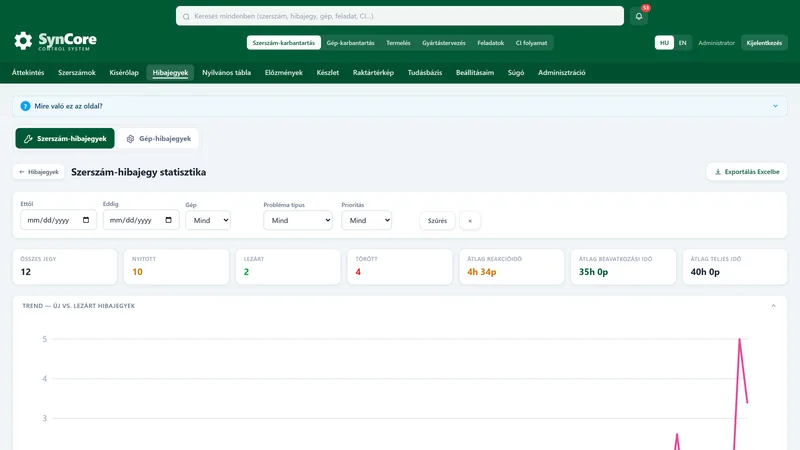Open the Kísérőlap menu item

pos(124,72)
